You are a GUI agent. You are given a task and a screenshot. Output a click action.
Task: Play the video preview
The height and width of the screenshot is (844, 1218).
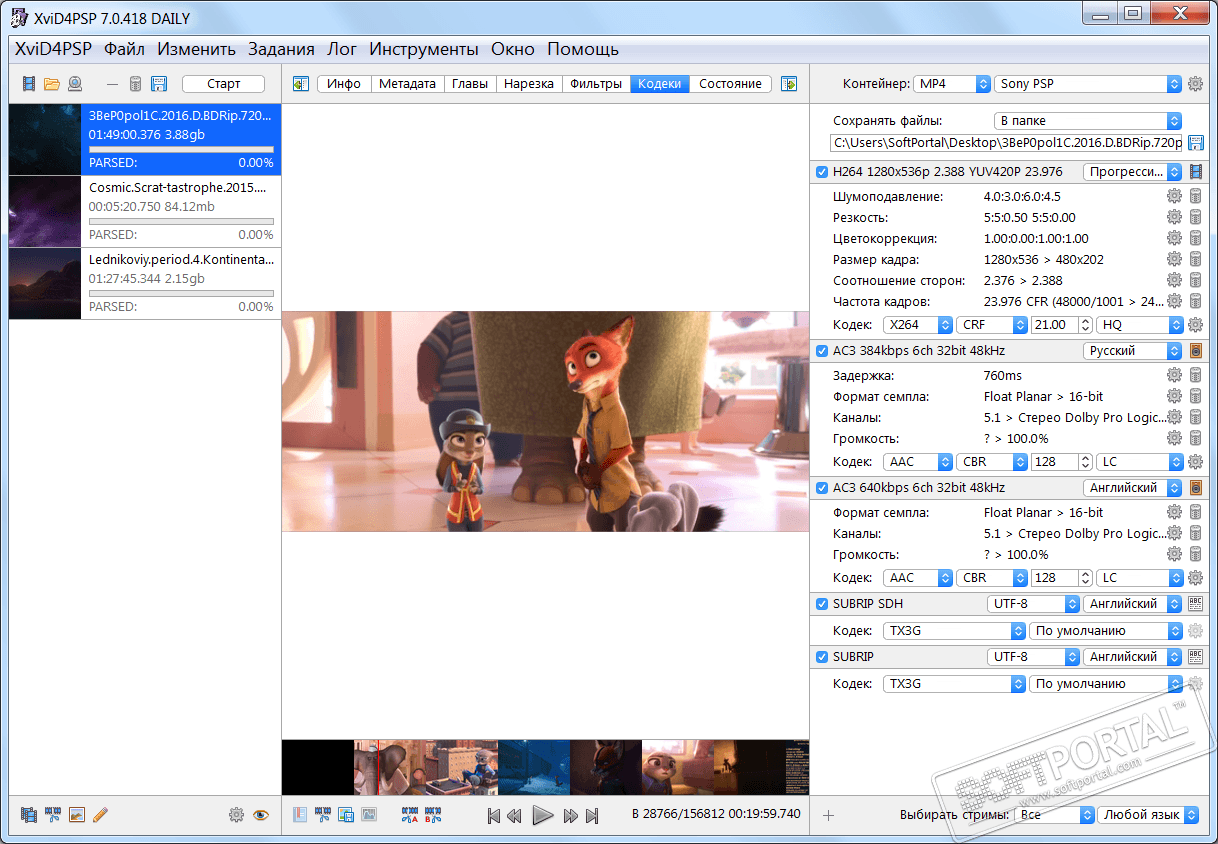[542, 815]
